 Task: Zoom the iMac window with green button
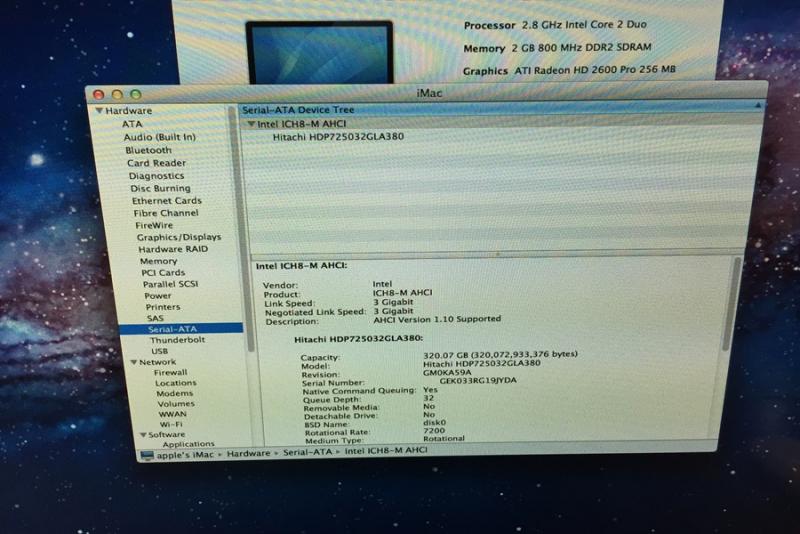pos(136,94)
